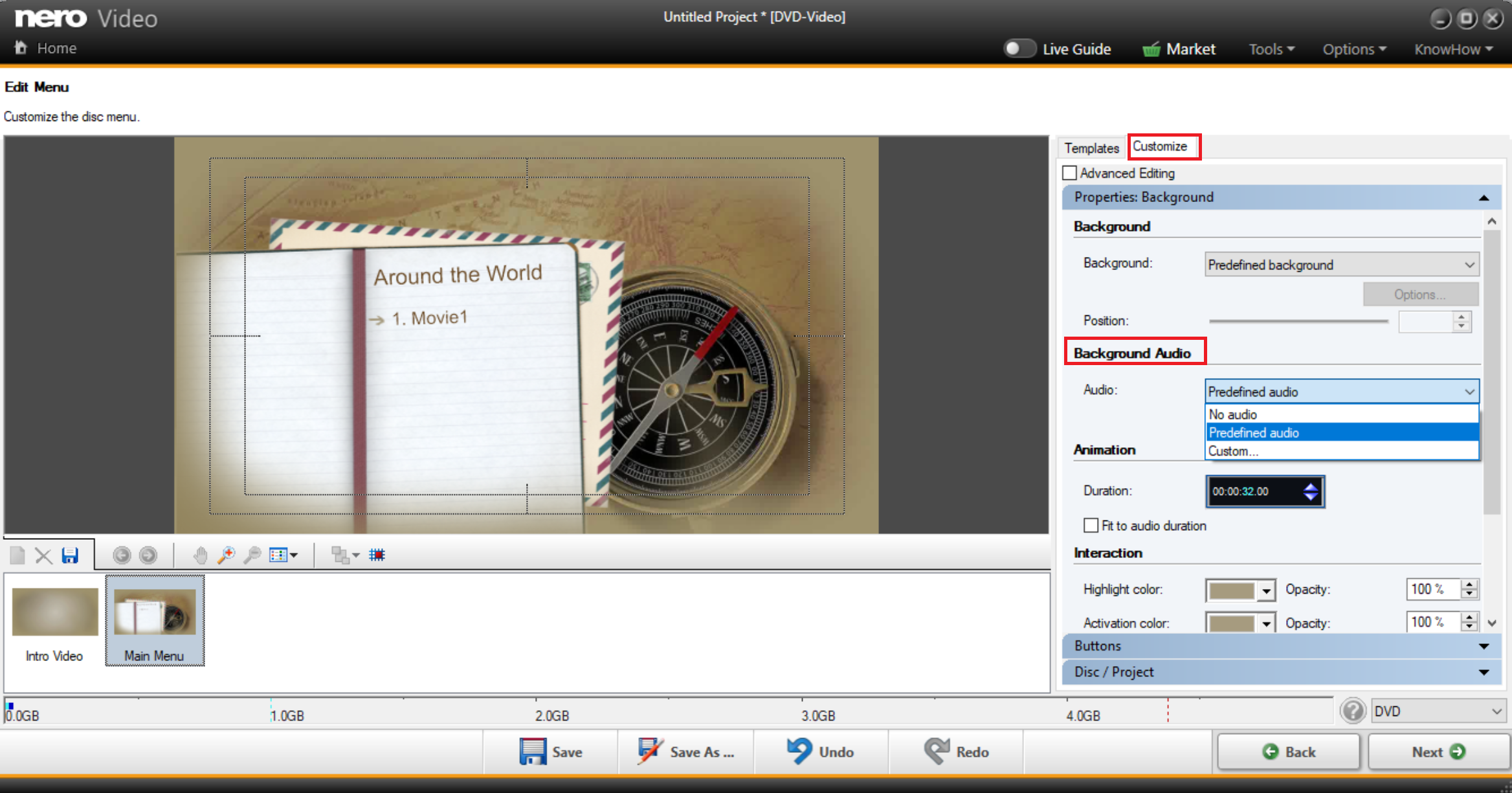This screenshot has width=1512, height=793.
Task: Switch to the Customize tab
Action: pos(1161,147)
